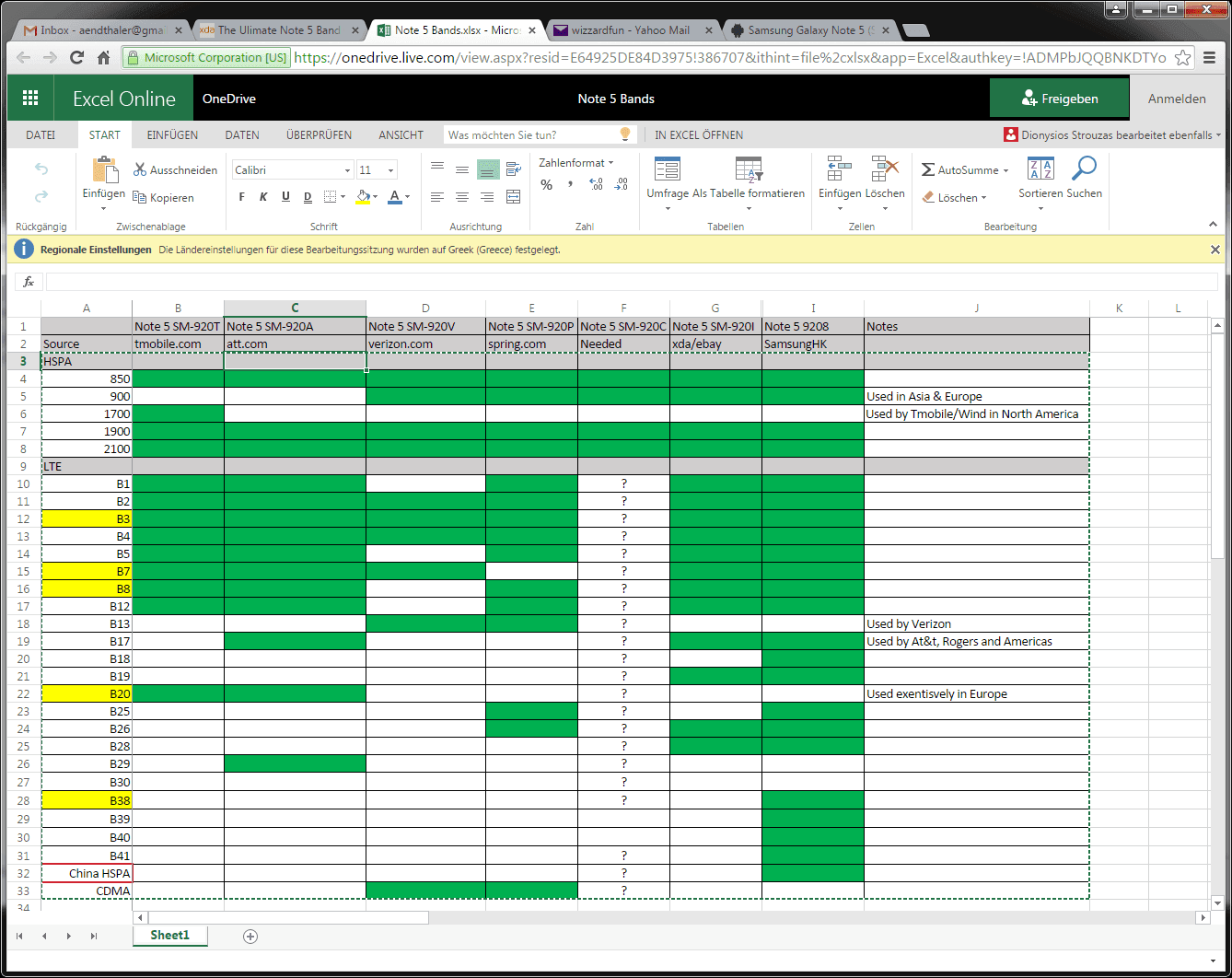This screenshot has height=978, width=1232.
Task: Open the AutoSumme dropdown arrow
Action: click(1005, 170)
